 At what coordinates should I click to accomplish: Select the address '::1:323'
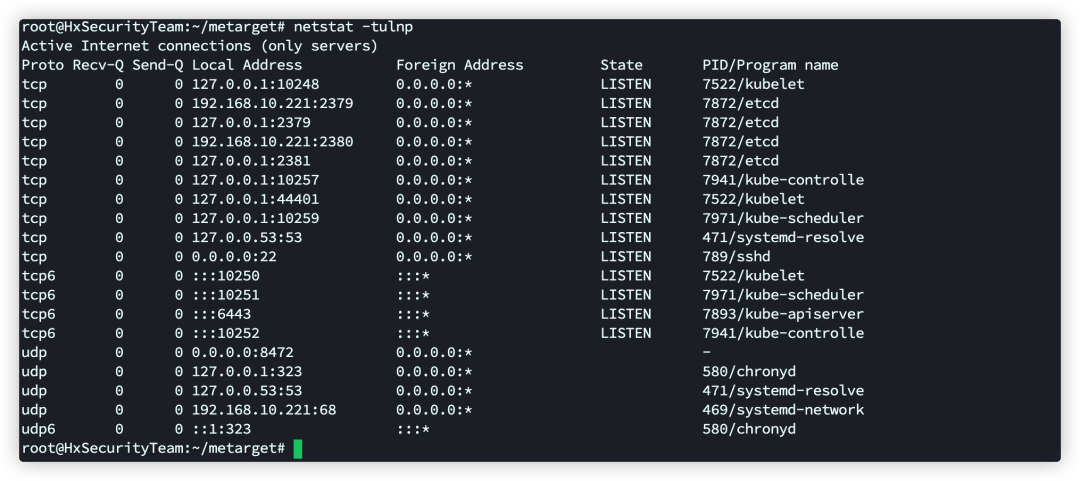tap(221, 429)
